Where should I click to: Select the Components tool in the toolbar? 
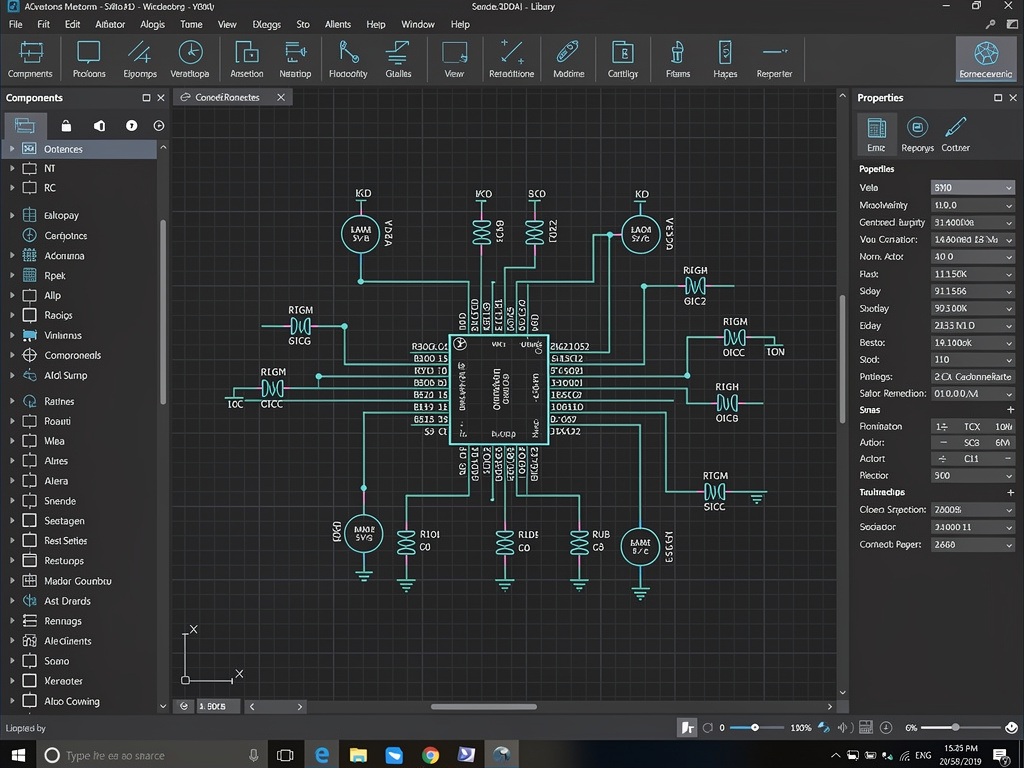click(x=29, y=58)
